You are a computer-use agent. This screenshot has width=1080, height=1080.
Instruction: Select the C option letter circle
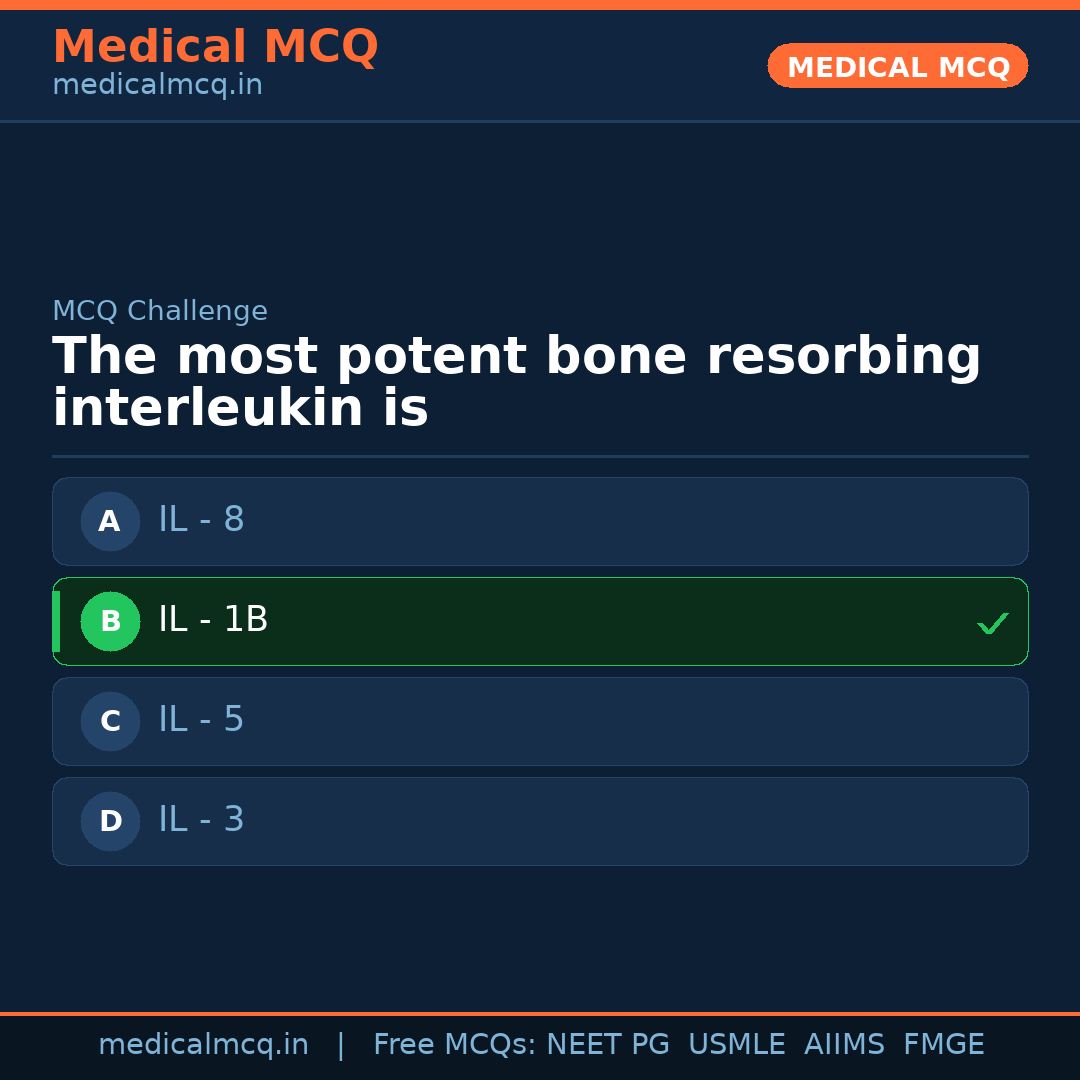click(x=110, y=721)
